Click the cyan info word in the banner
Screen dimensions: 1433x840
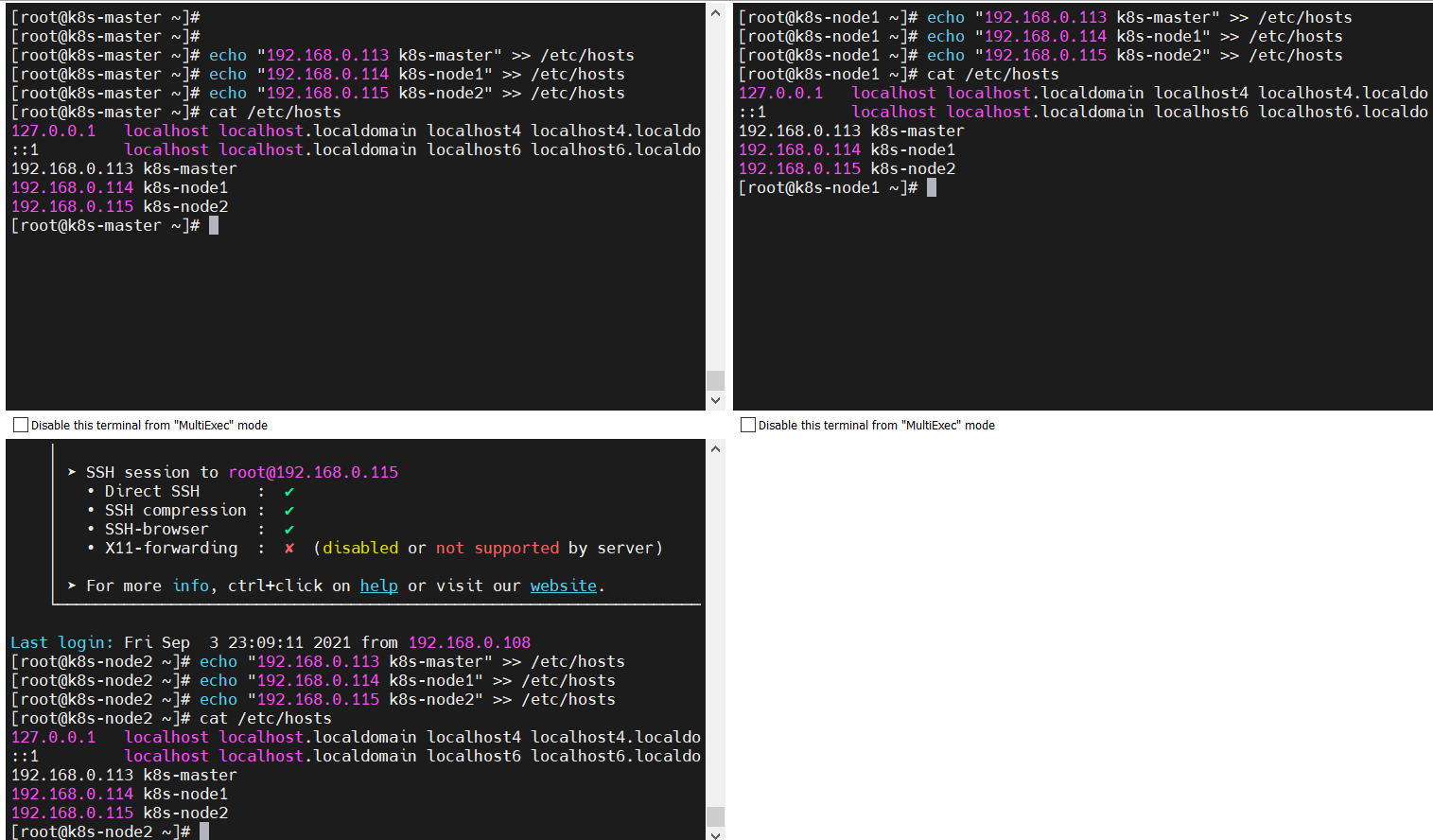point(190,586)
